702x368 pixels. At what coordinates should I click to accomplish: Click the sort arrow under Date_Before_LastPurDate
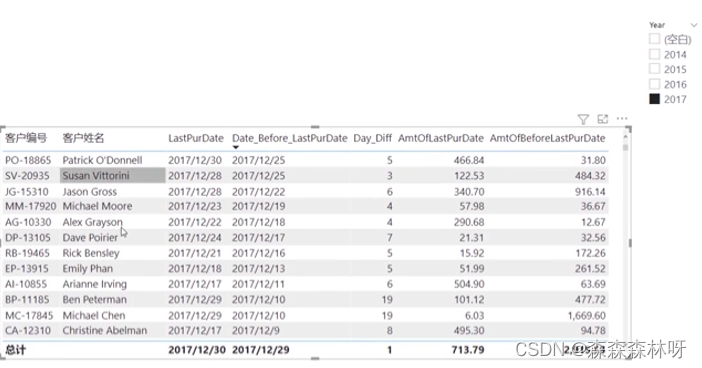pyautogui.click(x=235, y=147)
